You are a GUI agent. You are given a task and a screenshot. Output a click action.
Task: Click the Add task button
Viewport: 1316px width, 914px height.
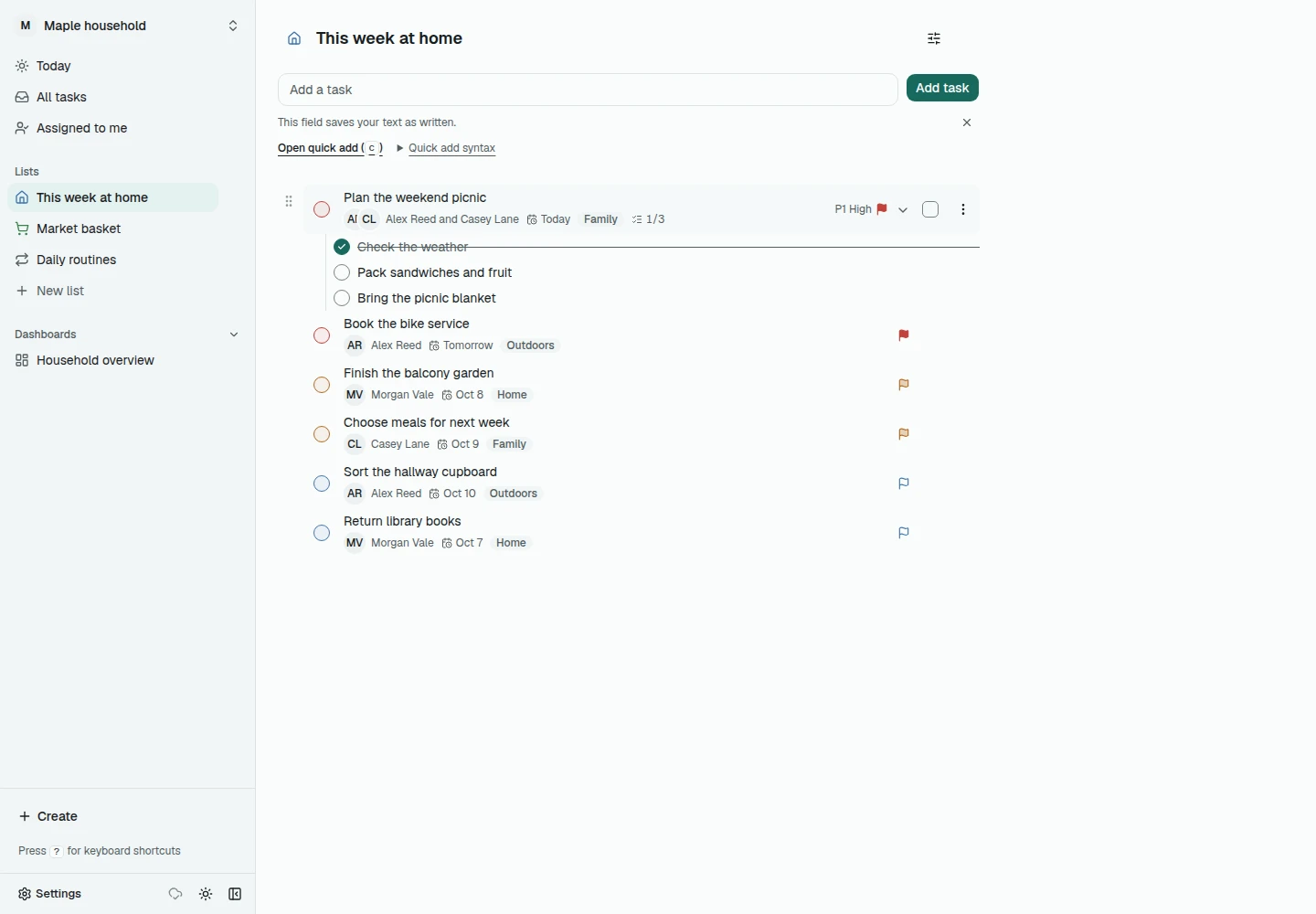tap(942, 88)
